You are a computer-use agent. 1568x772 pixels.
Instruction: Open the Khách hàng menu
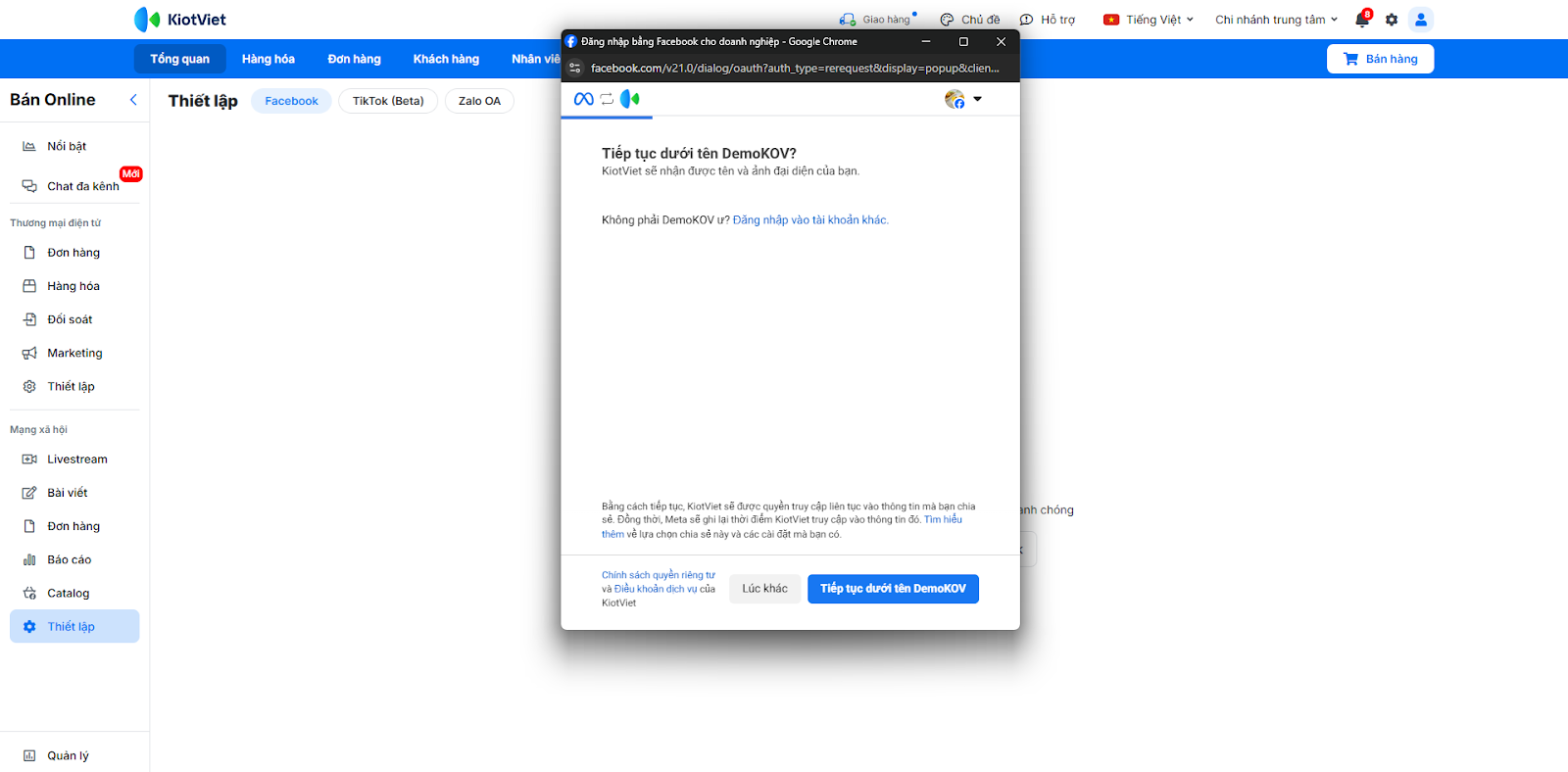(446, 59)
